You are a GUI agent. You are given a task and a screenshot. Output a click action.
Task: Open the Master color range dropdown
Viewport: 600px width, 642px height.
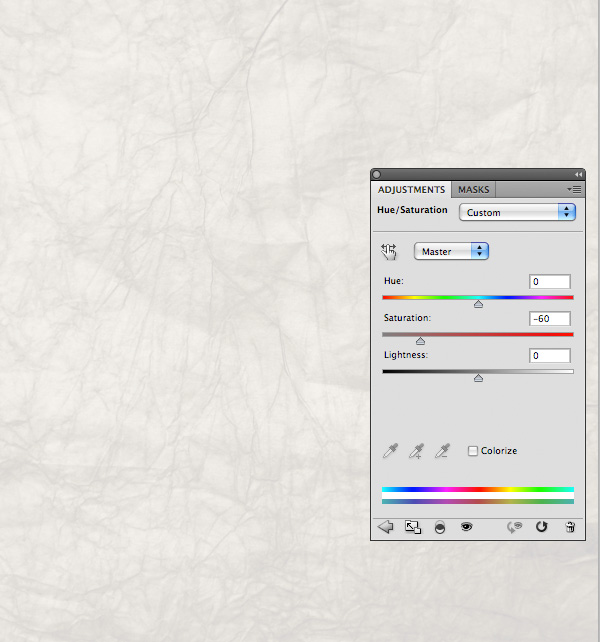pyautogui.click(x=451, y=252)
